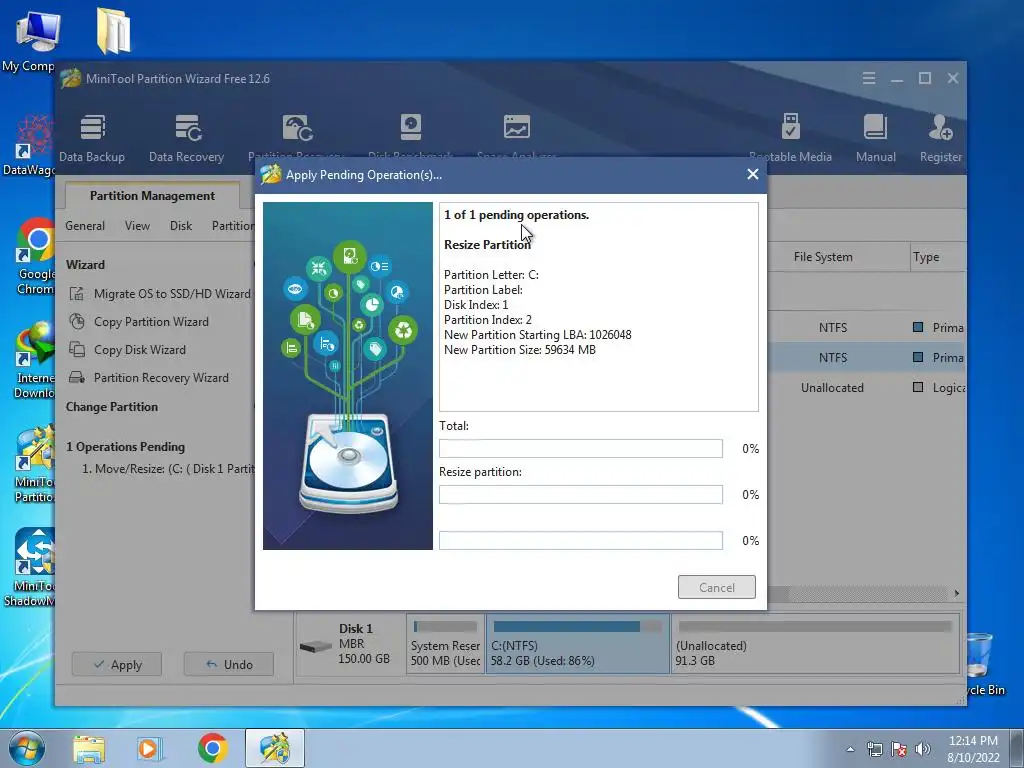Open Bootable Media builder
This screenshot has height=768, width=1024.
click(790, 138)
